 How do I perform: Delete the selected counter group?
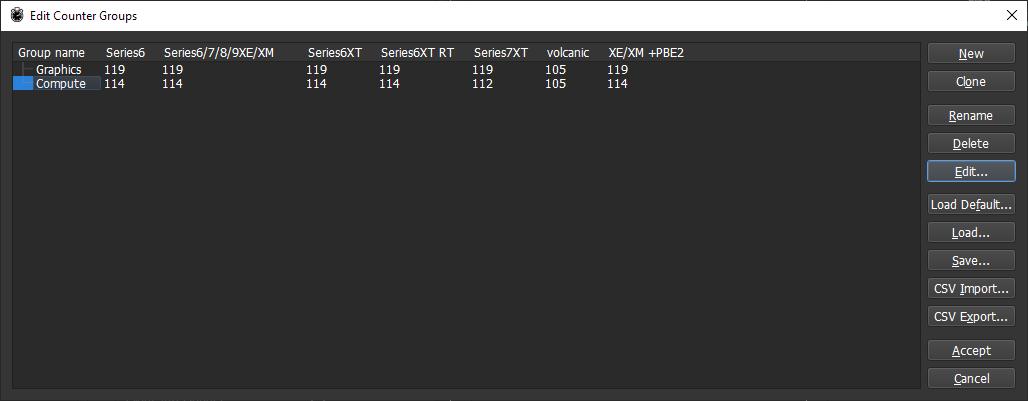tap(971, 144)
